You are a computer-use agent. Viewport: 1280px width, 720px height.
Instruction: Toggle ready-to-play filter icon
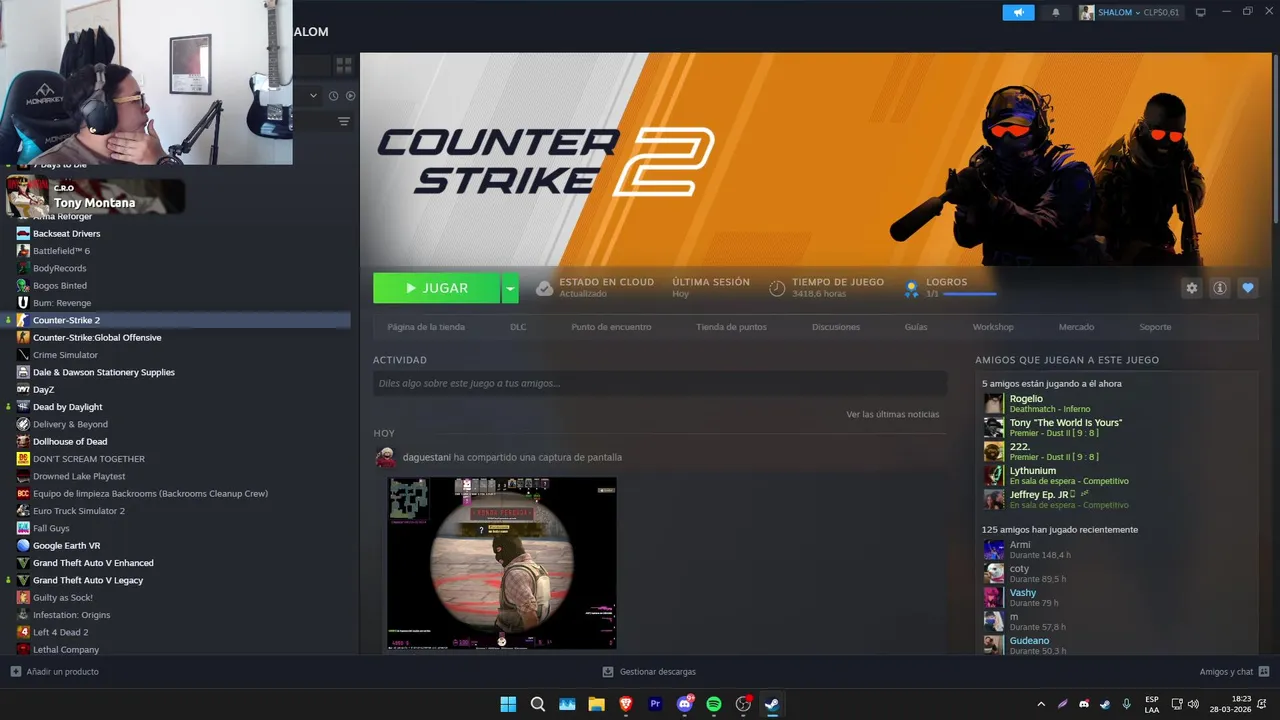click(350, 96)
